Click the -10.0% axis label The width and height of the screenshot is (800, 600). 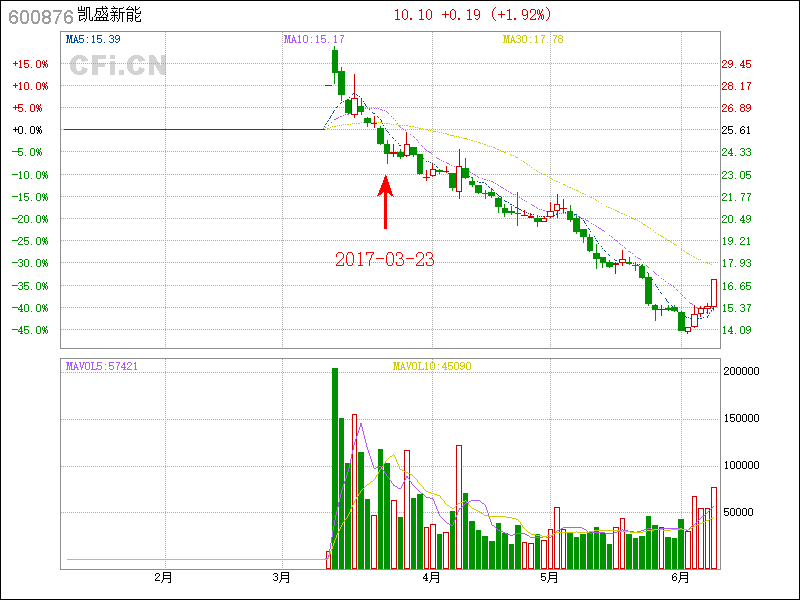click(30, 175)
